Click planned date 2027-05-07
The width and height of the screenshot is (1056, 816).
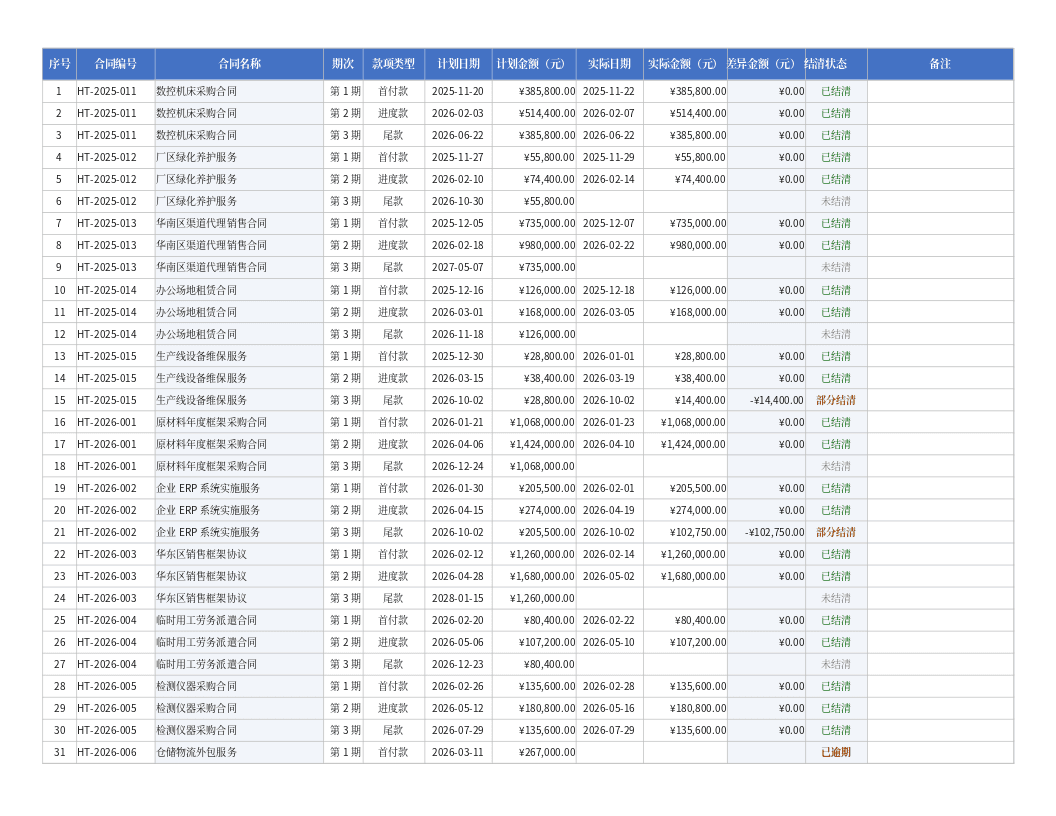(x=458, y=267)
